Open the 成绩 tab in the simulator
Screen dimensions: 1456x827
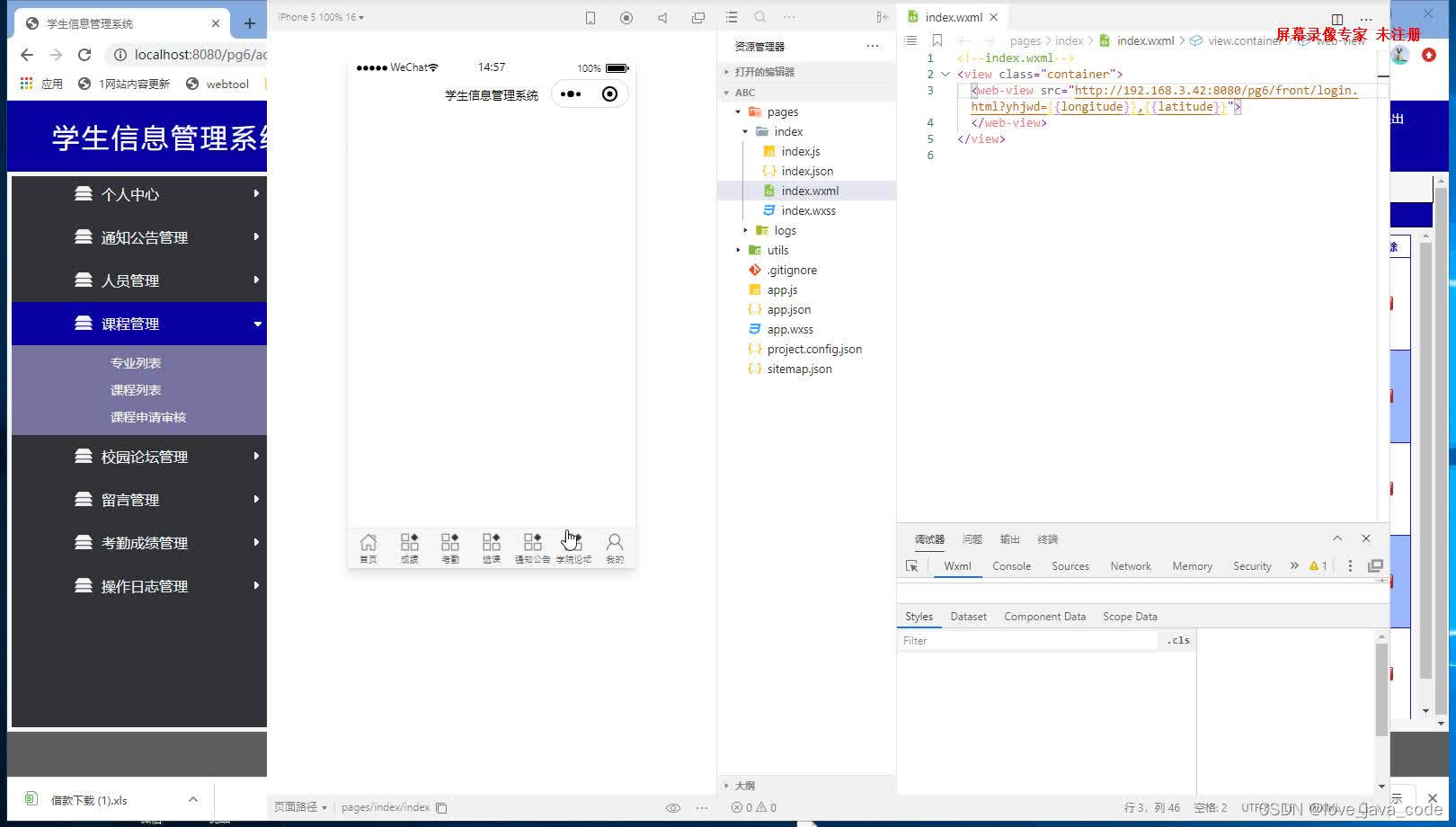(409, 547)
